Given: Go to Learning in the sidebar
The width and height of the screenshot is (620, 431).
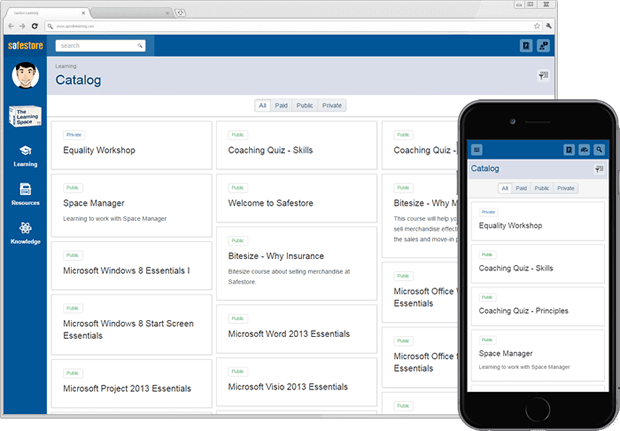Looking at the screenshot, I should (25, 156).
